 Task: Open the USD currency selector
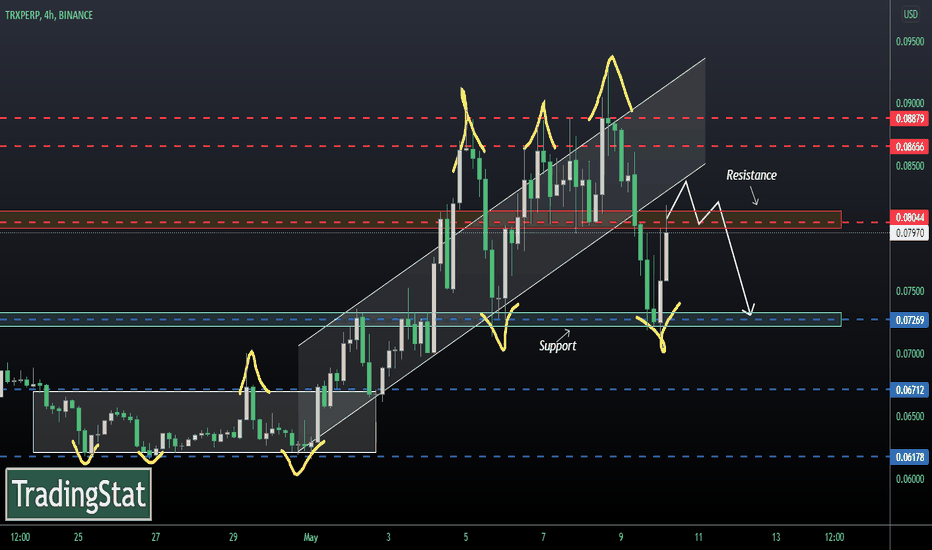click(911, 14)
